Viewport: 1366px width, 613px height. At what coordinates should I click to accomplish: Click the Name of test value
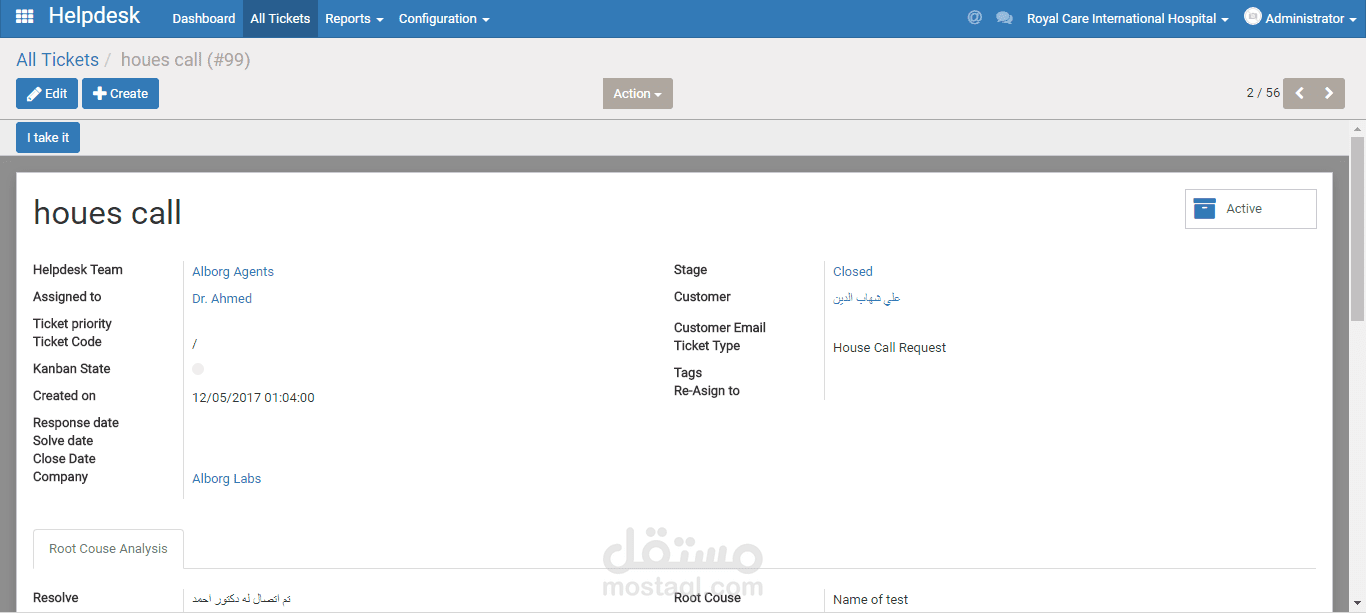871,599
